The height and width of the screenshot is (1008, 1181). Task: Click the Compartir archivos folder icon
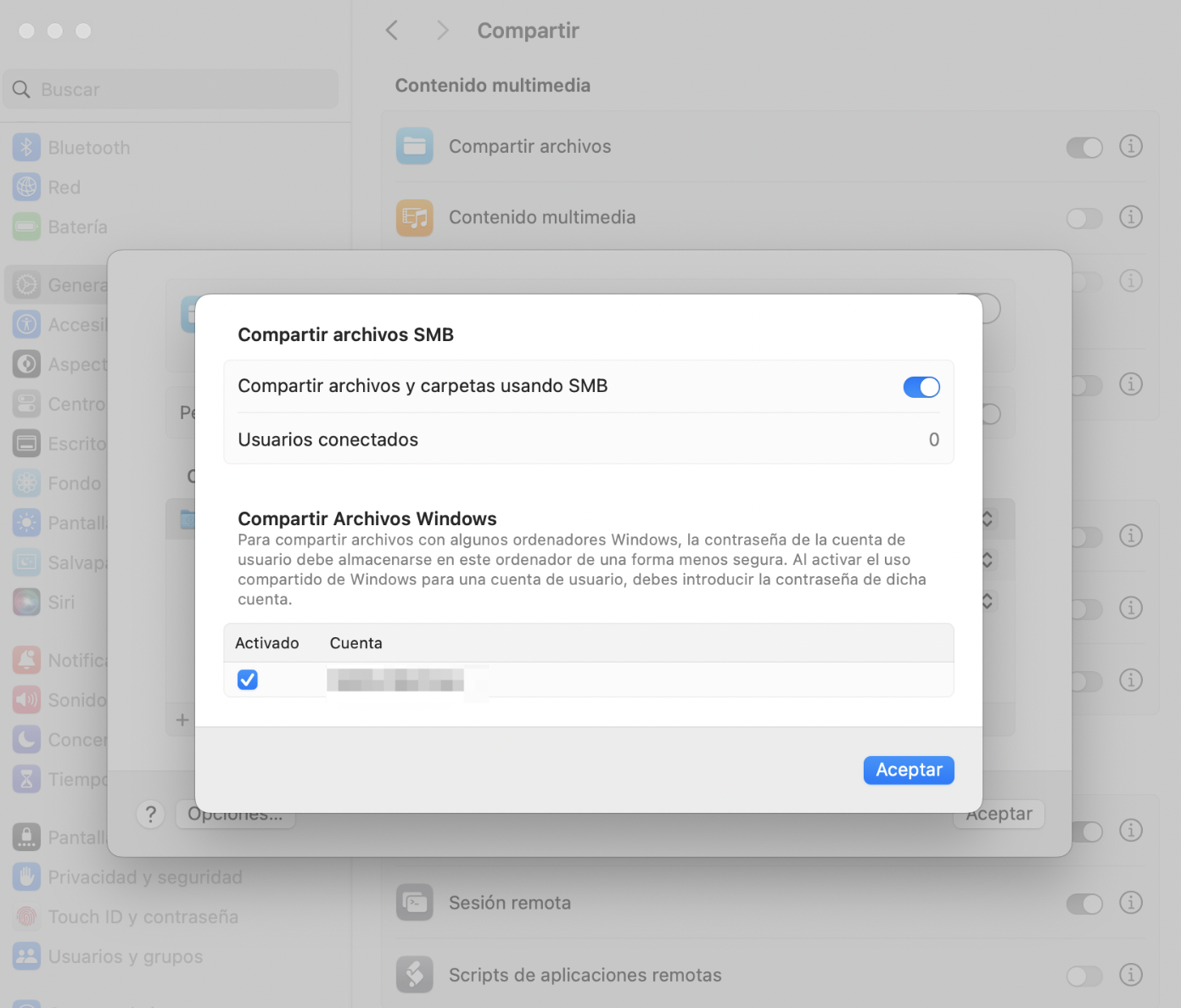[x=415, y=146]
